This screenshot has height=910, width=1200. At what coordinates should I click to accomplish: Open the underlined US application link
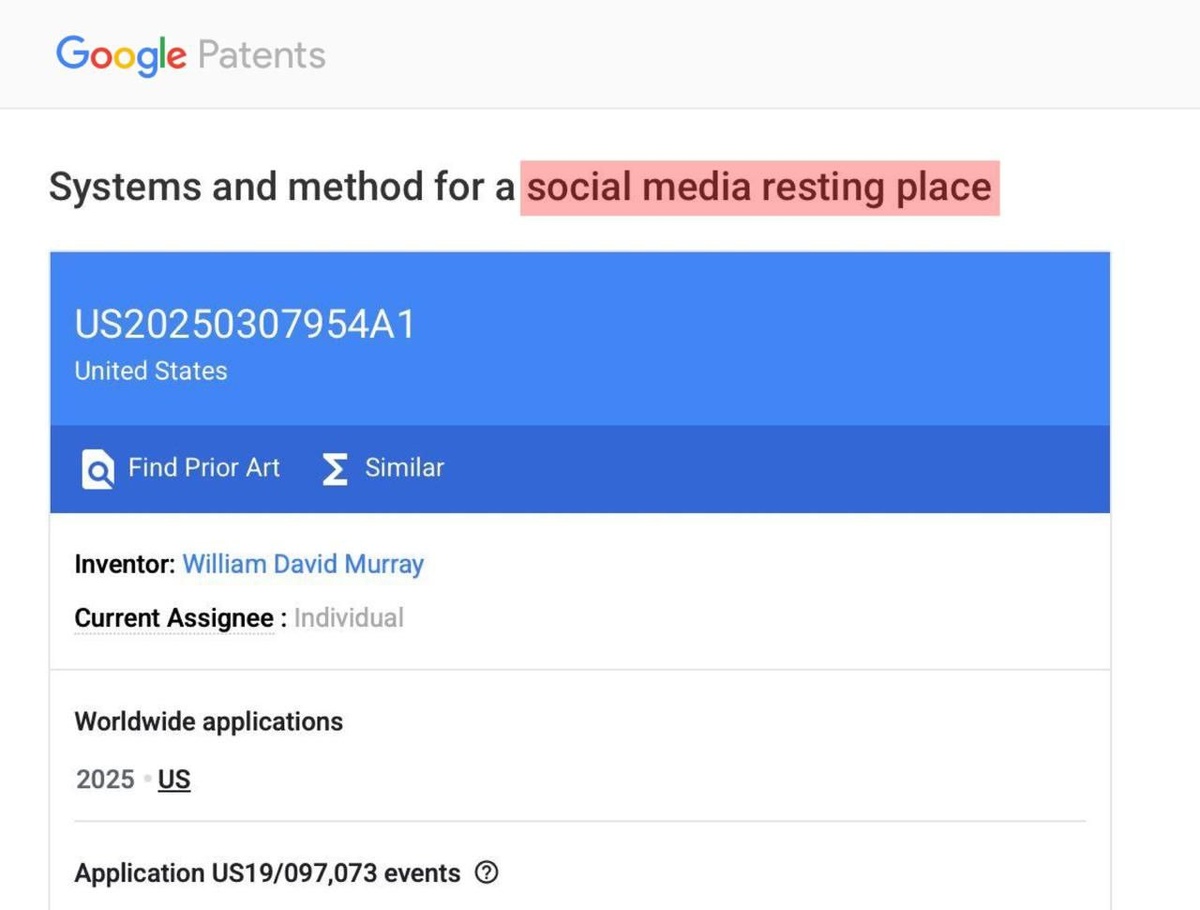[174, 780]
